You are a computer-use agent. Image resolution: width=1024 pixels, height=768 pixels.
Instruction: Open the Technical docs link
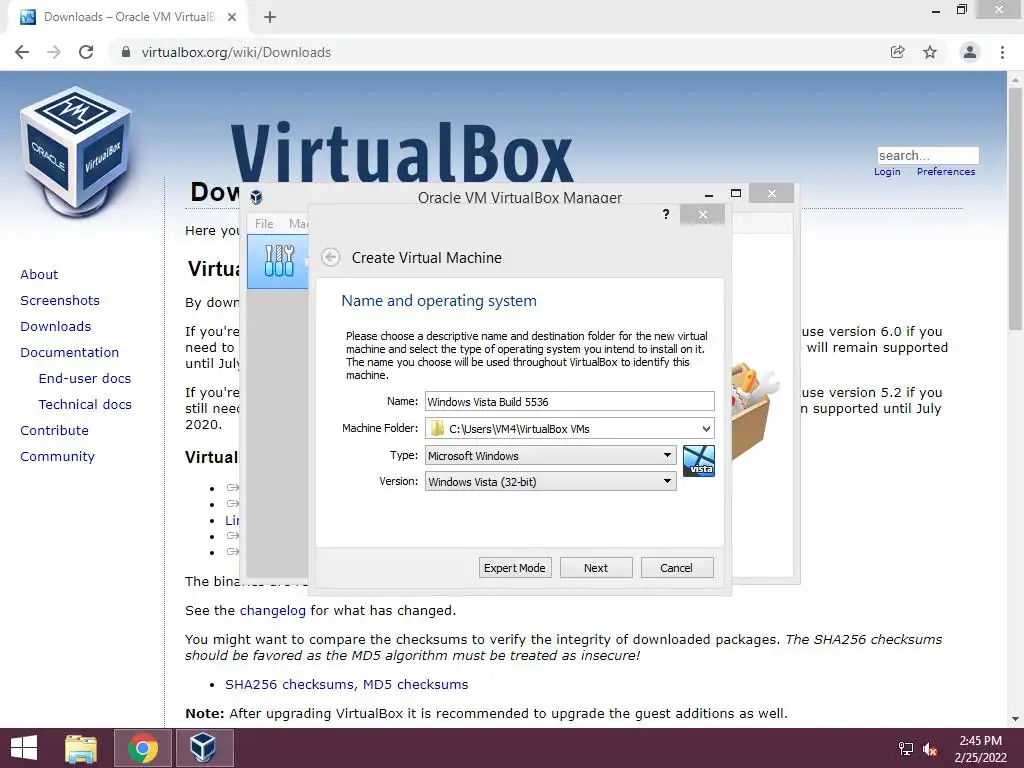tap(85, 405)
